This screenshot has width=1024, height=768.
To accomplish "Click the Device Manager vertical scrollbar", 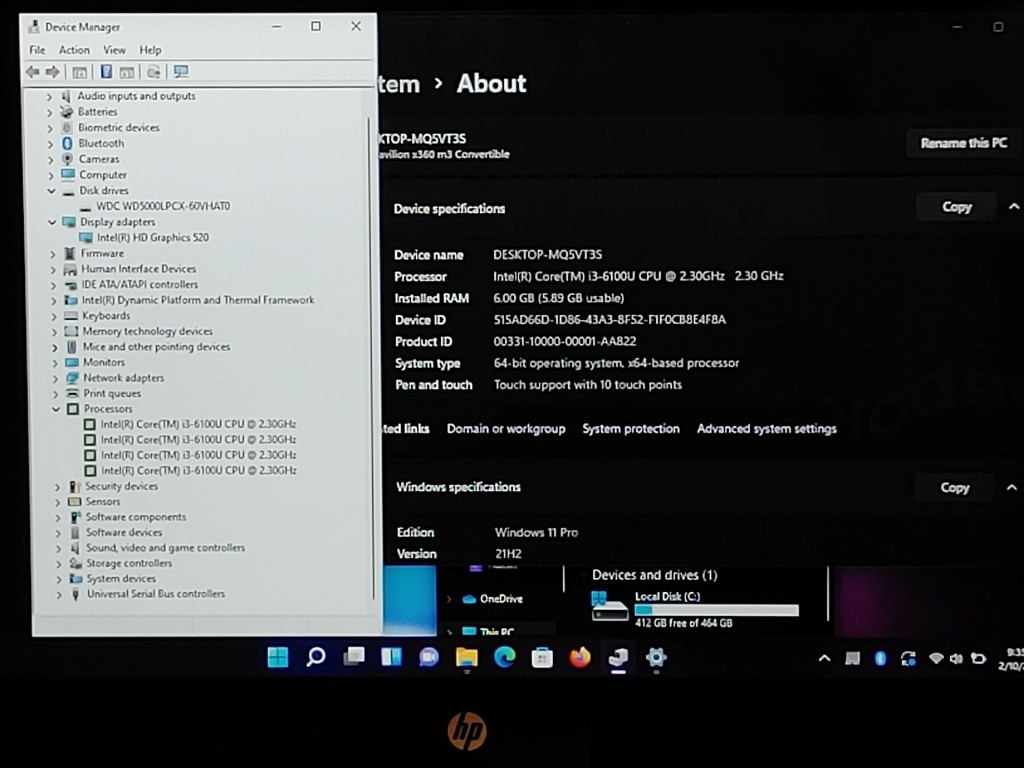I will (x=370, y=358).
